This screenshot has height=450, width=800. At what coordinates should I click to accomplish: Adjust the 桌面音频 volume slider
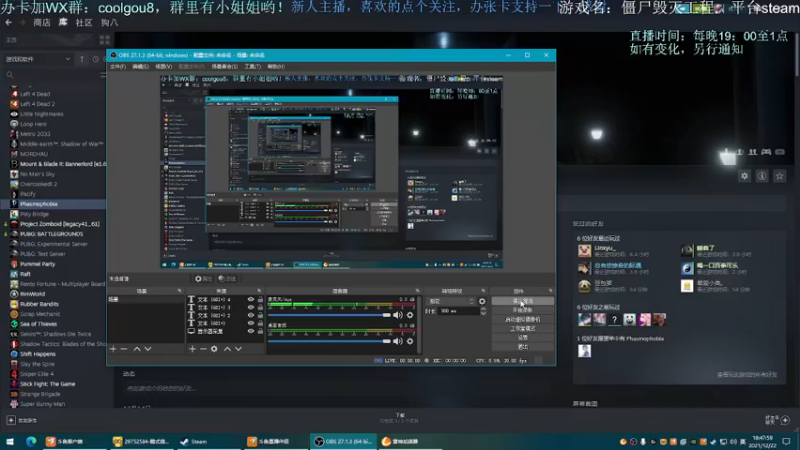point(329,341)
